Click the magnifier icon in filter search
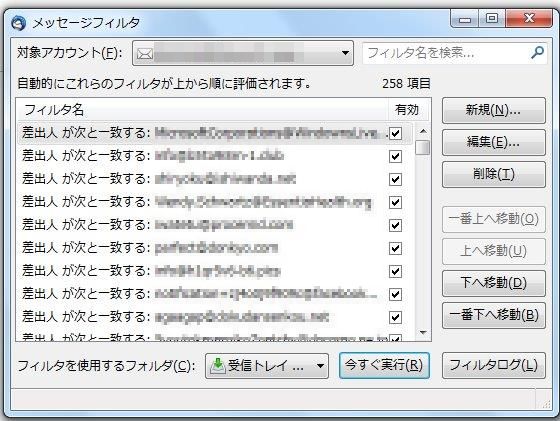 537,52
